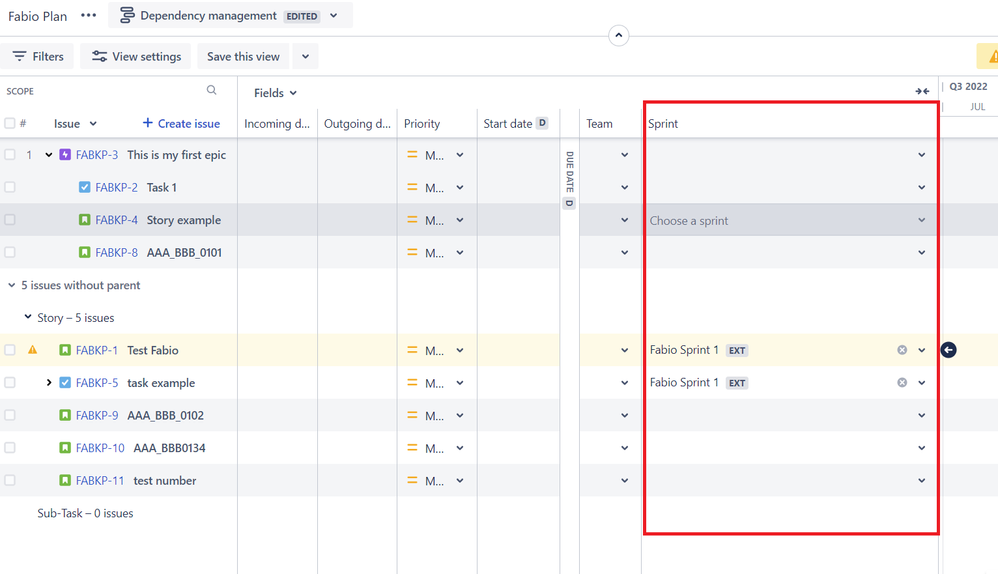Click the EXT badge on FABKP-1 sprint
This screenshot has height=574, width=998.
737,350
